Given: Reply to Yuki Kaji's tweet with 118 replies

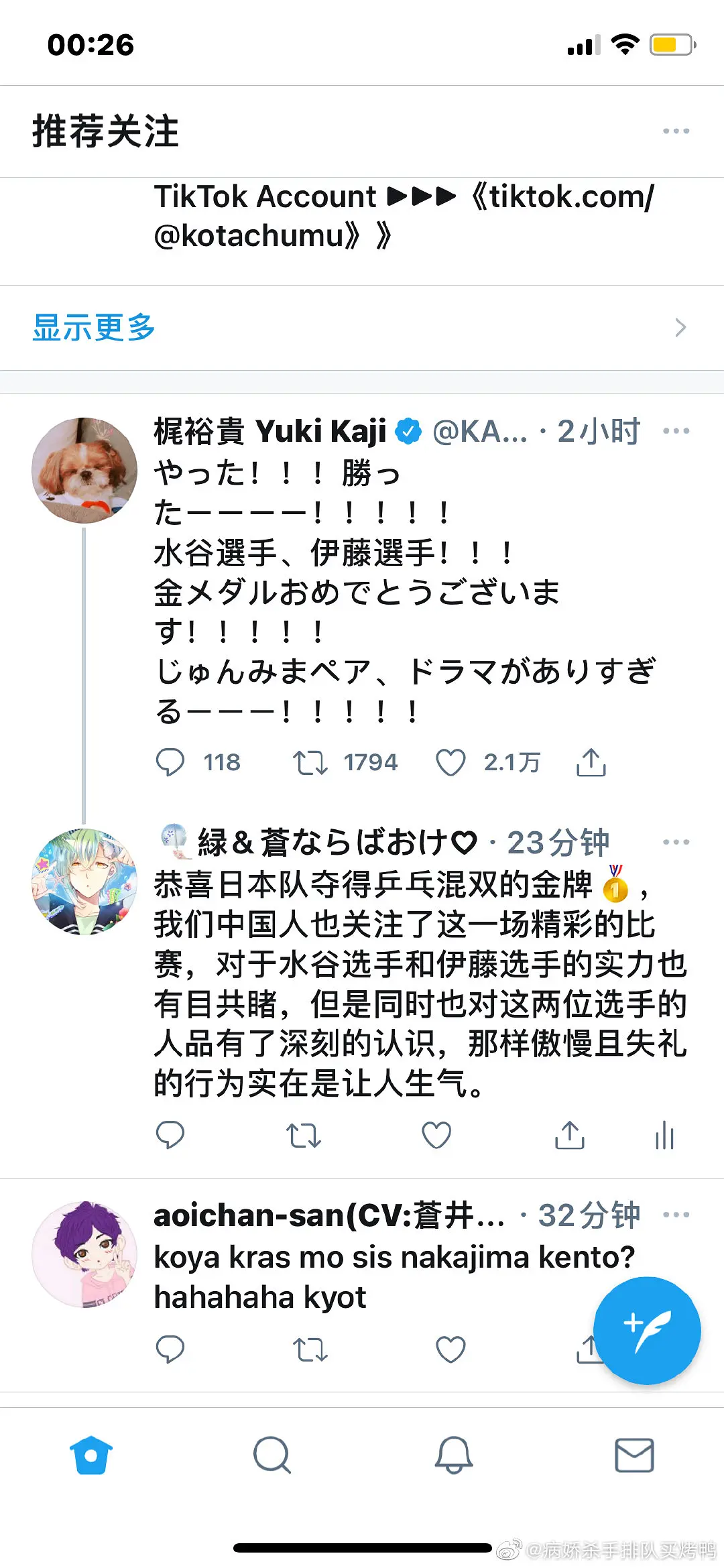Looking at the screenshot, I should tap(170, 763).
